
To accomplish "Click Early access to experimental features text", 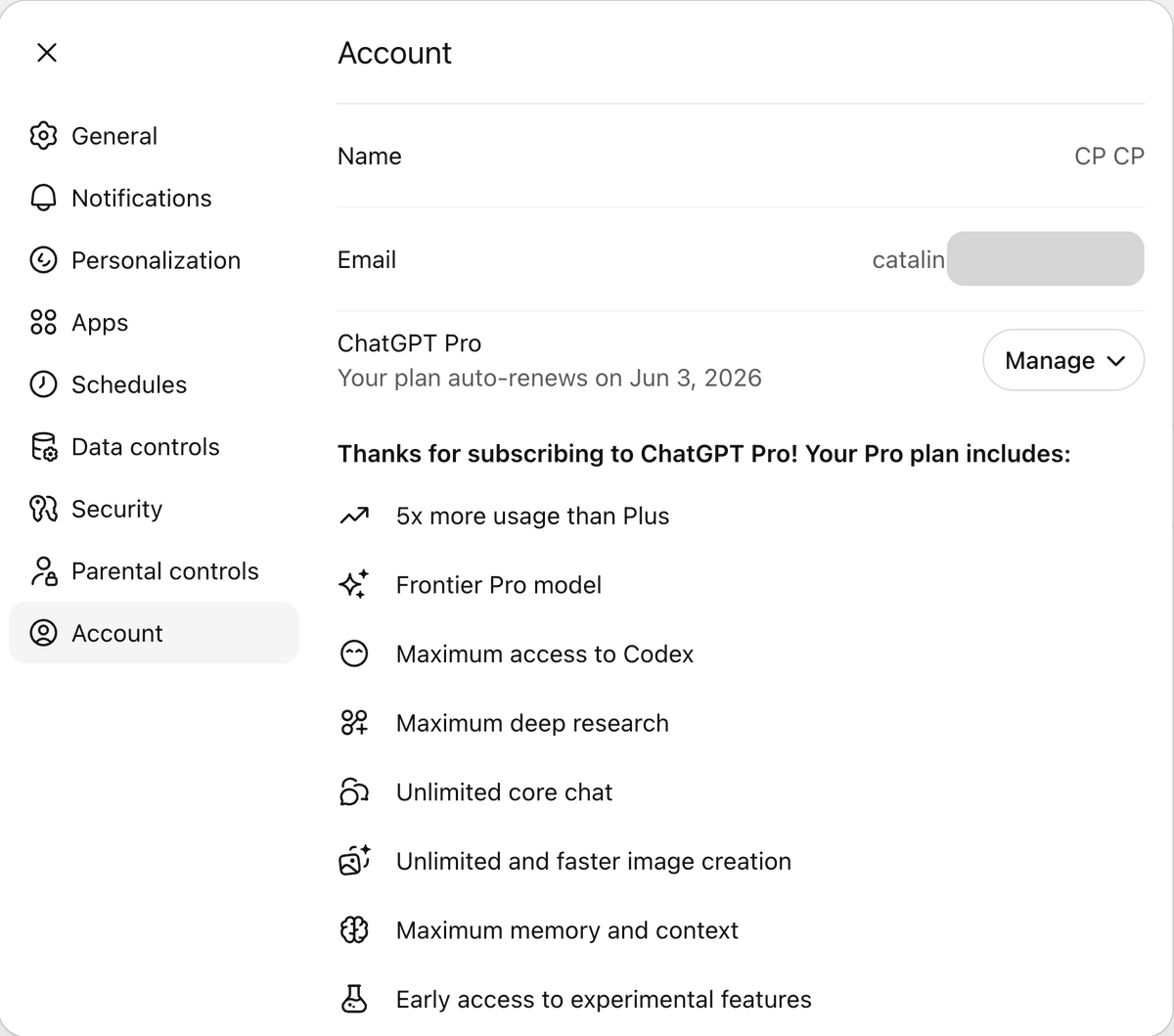I will click(x=604, y=999).
